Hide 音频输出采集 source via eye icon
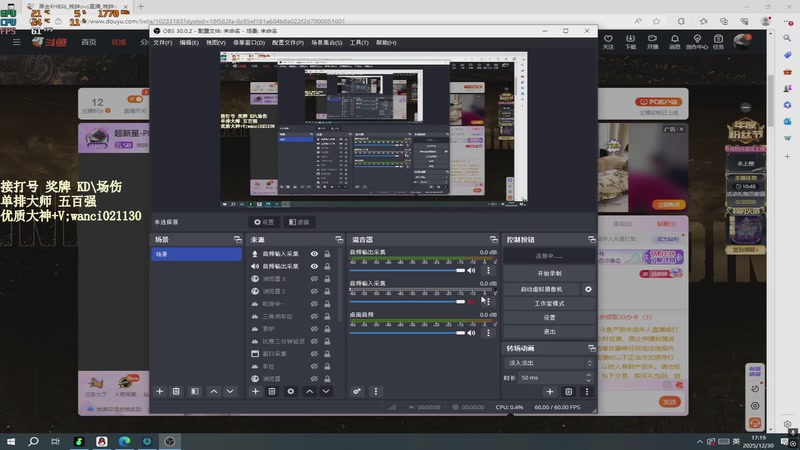Image resolution: width=800 pixels, height=450 pixels. coord(314,266)
